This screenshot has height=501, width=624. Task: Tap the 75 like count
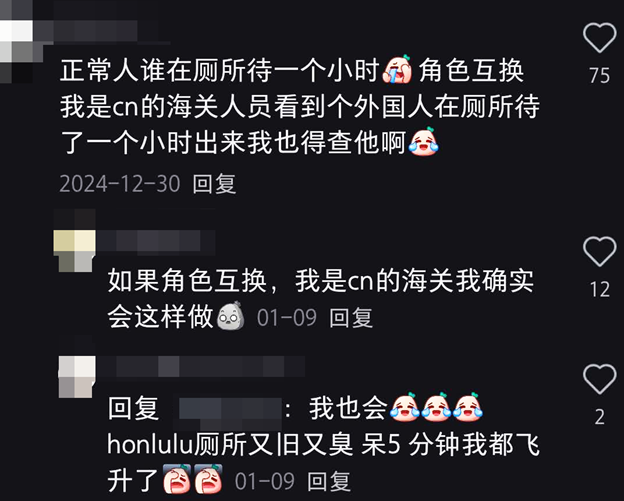[599, 75]
